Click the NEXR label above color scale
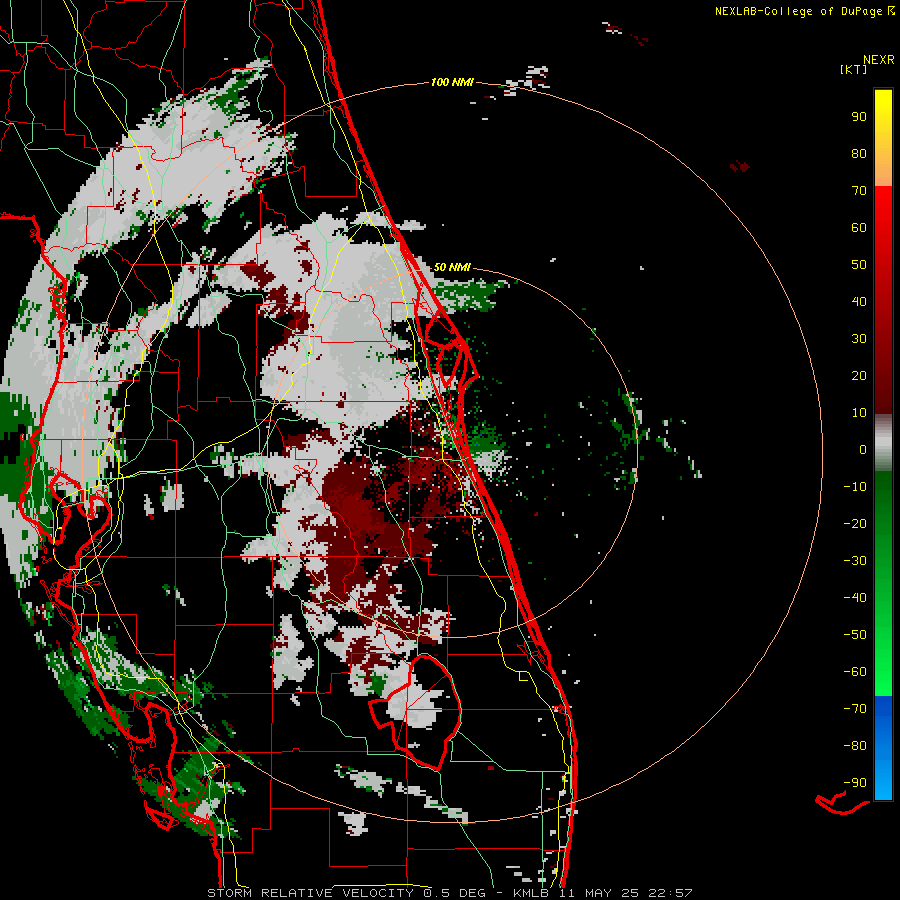Viewport: 900px width, 900px height. 878,60
